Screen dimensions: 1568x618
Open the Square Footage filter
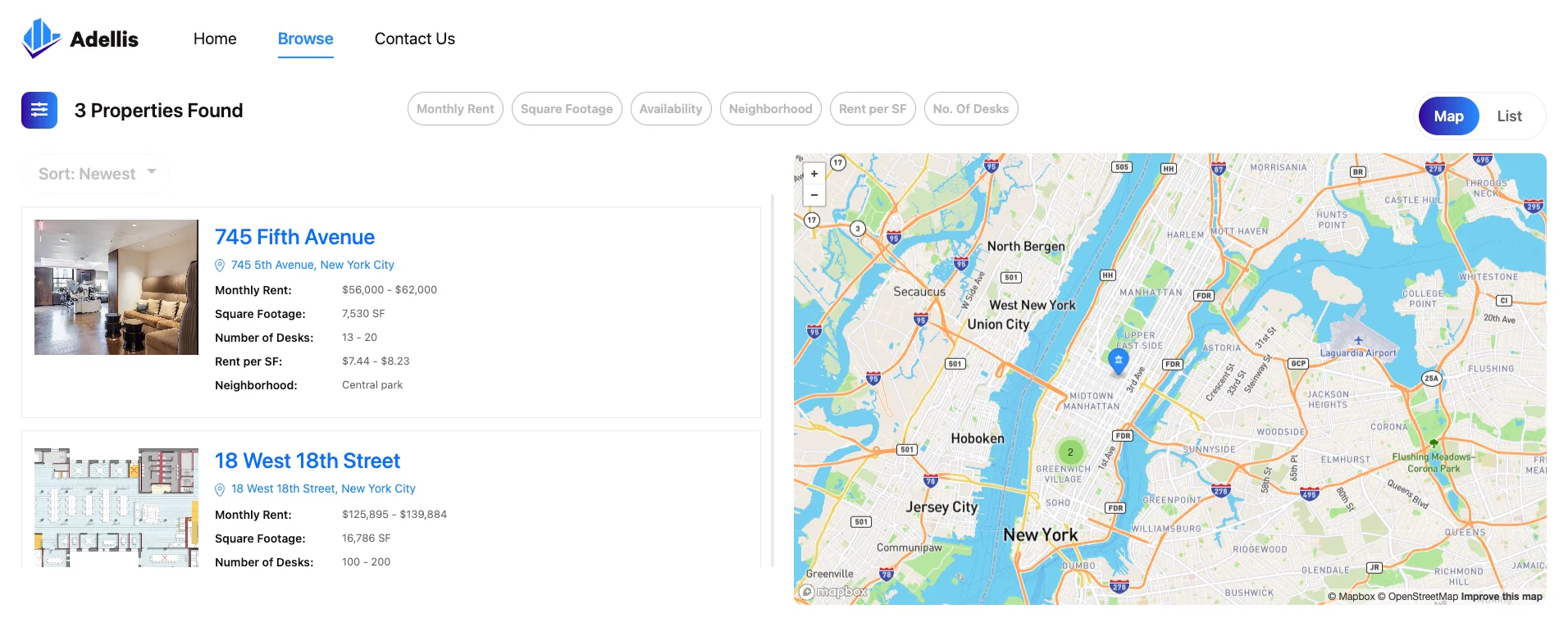click(x=567, y=109)
